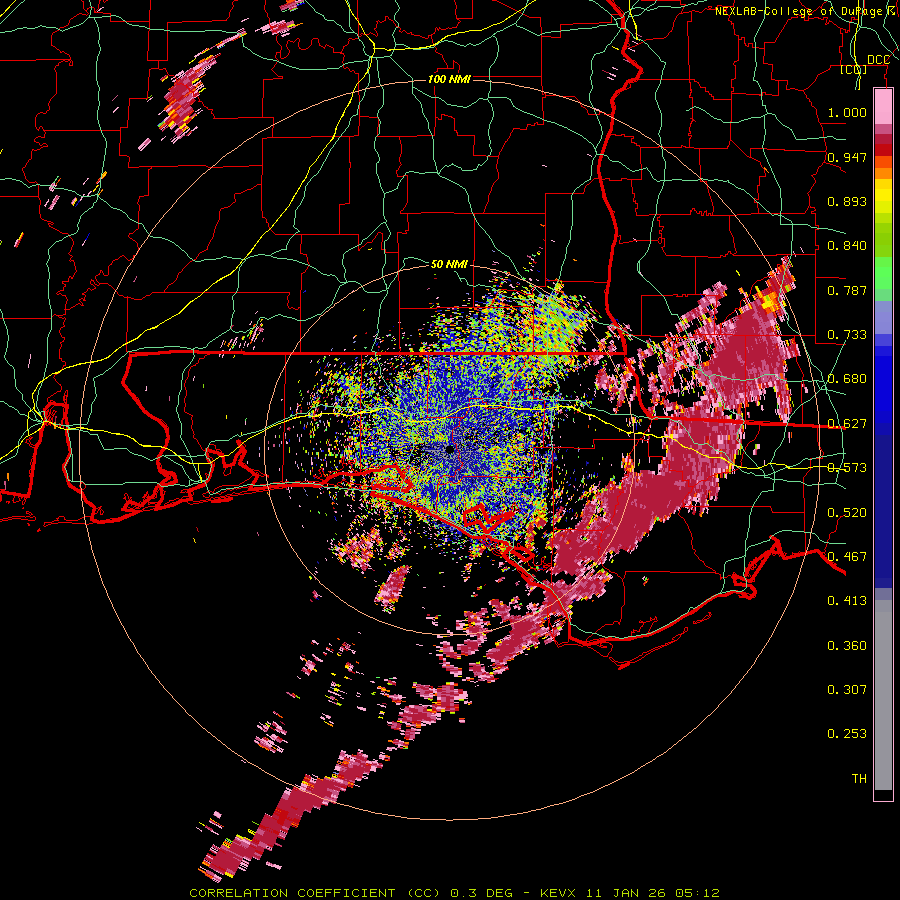Pick the light pink band on the color bar
This screenshot has width=900, height=900.
point(883,107)
